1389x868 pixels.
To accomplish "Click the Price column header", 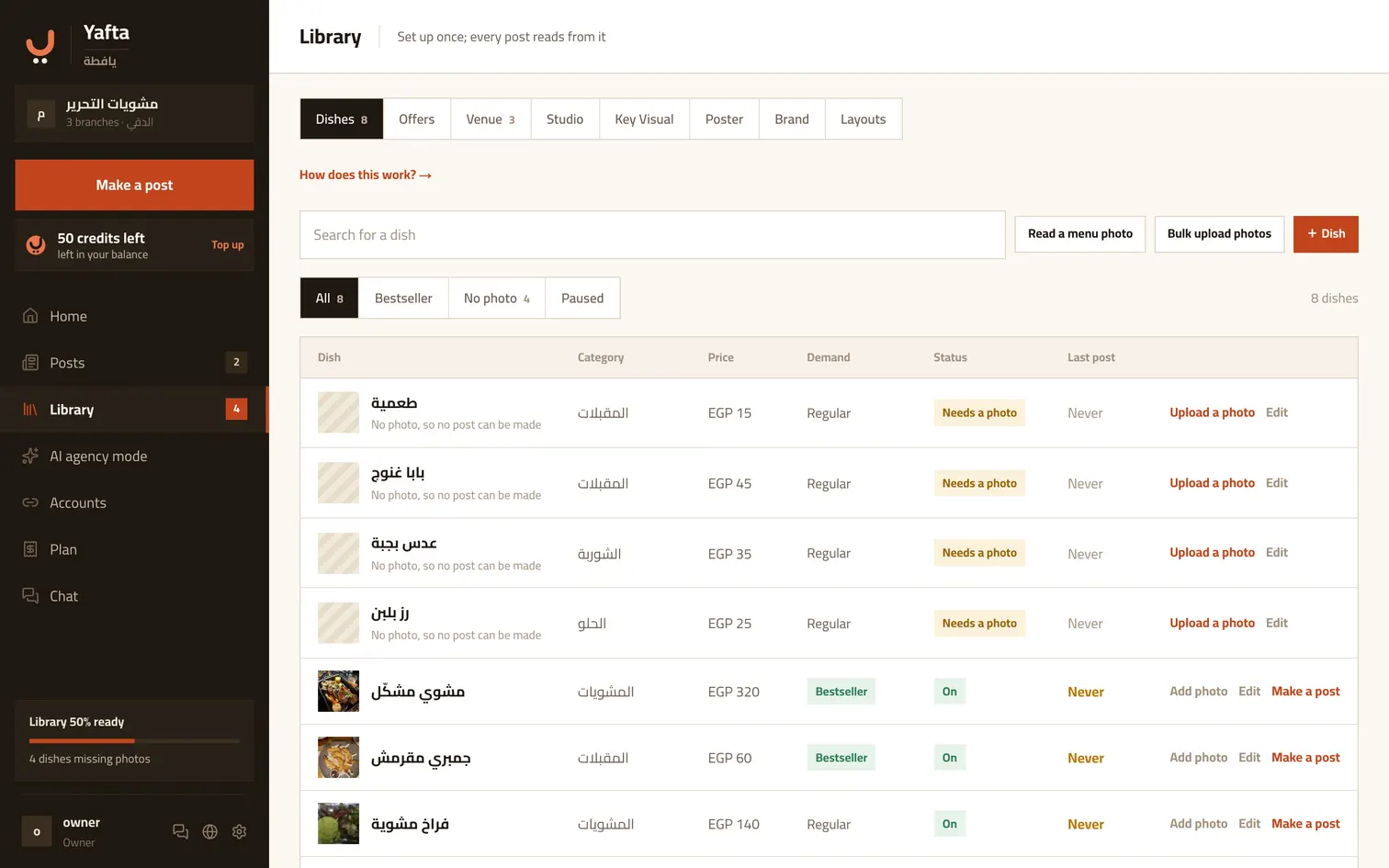I will tap(721, 357).
